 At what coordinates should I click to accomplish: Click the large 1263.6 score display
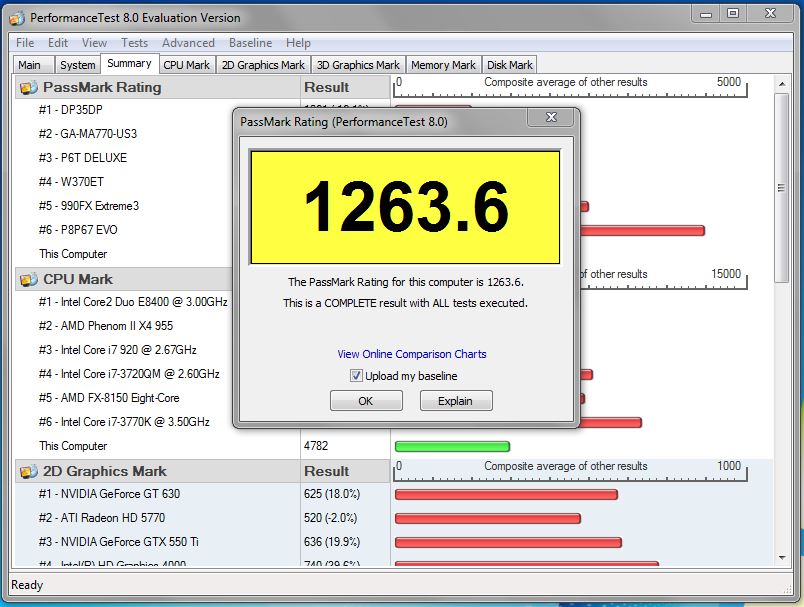[405, 207]
